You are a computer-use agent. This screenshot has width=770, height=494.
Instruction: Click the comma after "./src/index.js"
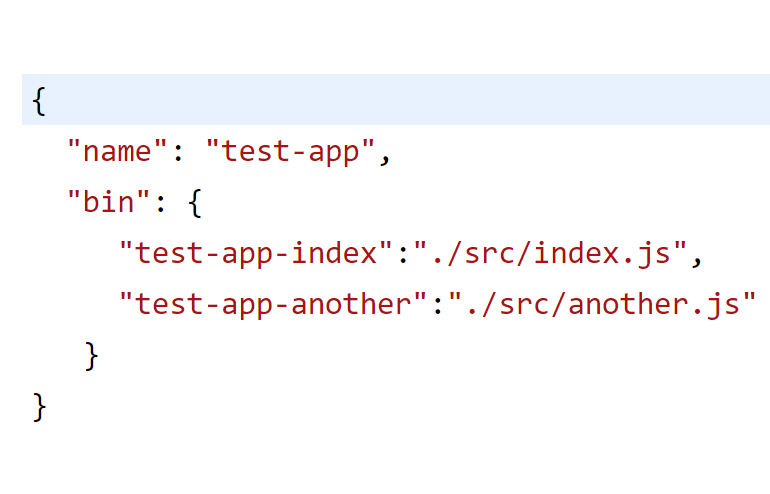696,257
